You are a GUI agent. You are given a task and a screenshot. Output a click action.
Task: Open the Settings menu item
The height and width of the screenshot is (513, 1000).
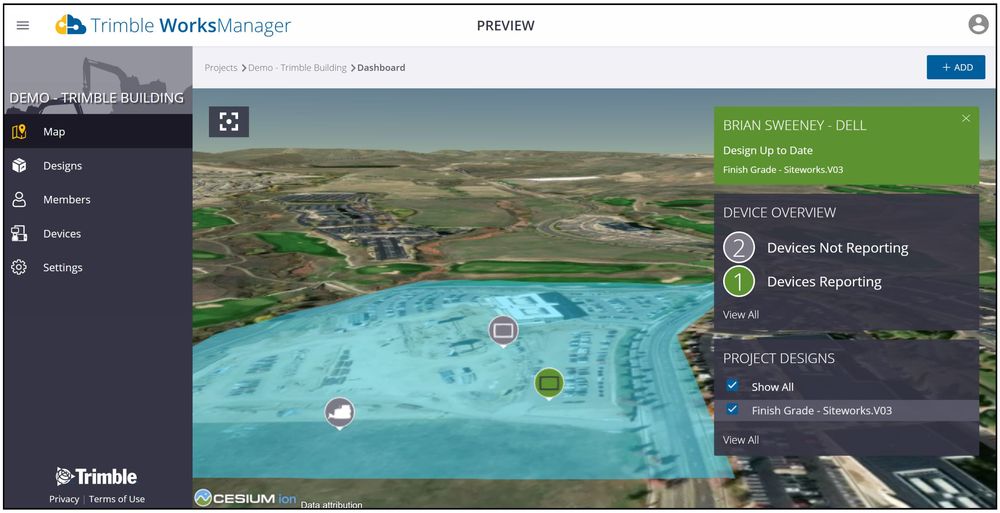[x=98, y=267]
